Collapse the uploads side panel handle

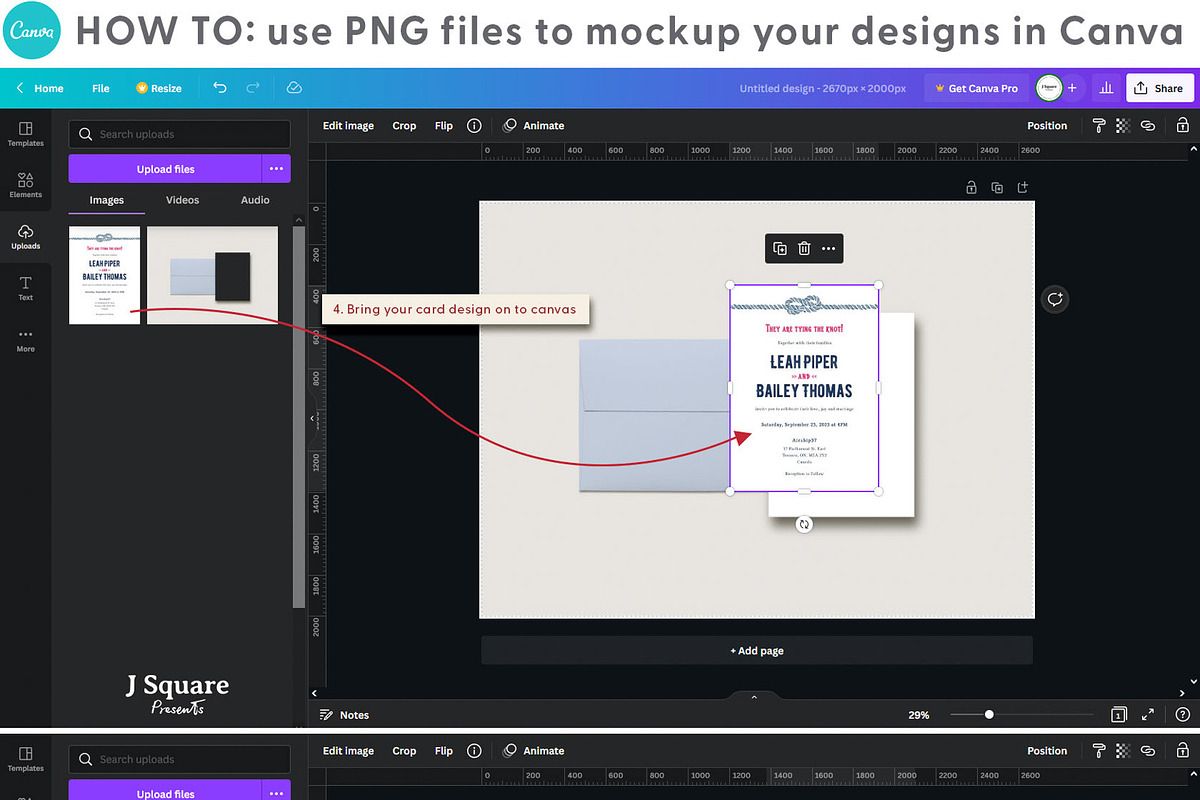[311, 418]
